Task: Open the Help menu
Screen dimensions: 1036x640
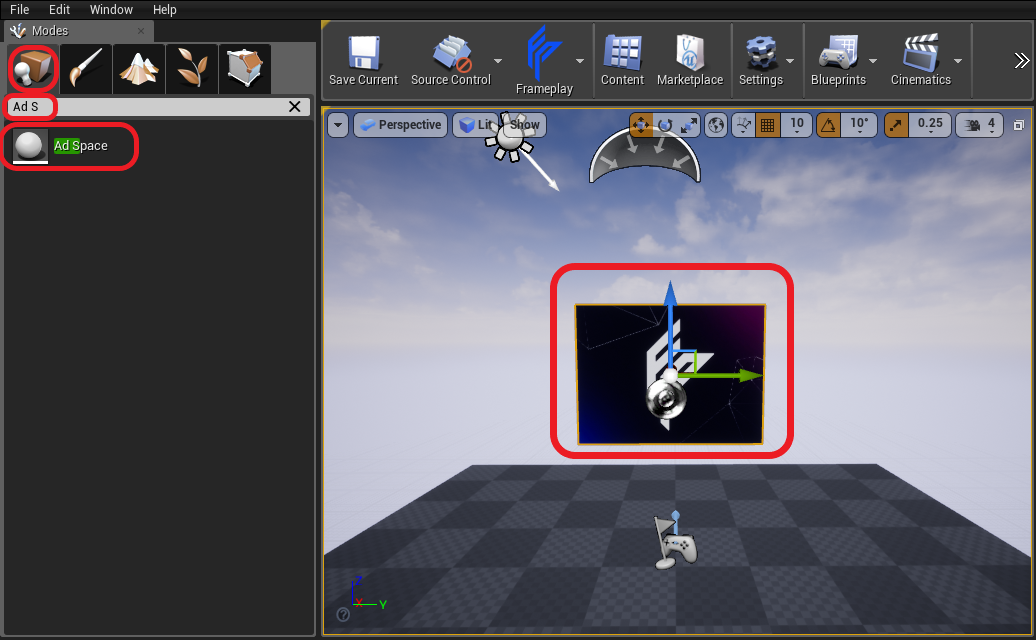Action: pos(165,10)
